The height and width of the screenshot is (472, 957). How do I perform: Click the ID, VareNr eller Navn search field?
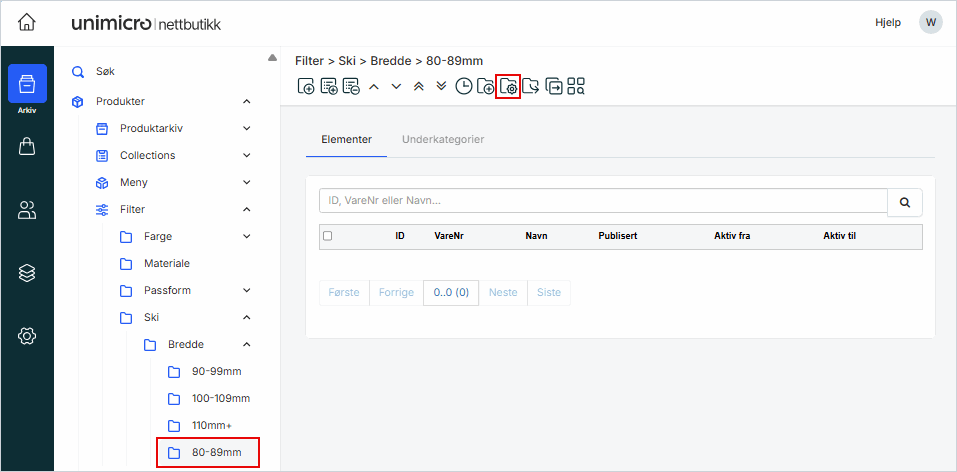coord(602,202)
